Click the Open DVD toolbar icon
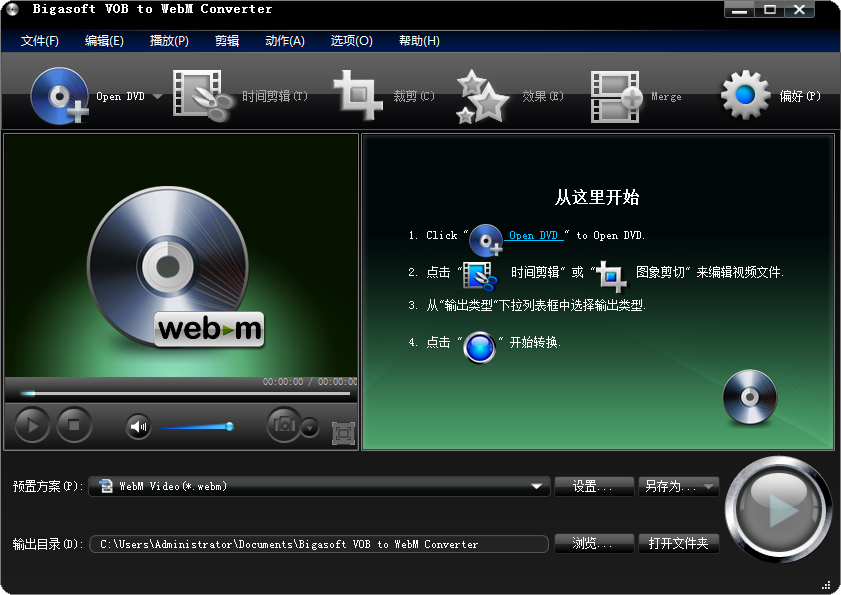Image resolution: width=841 pixels, height=595 pixels. (x=58, y=95)
